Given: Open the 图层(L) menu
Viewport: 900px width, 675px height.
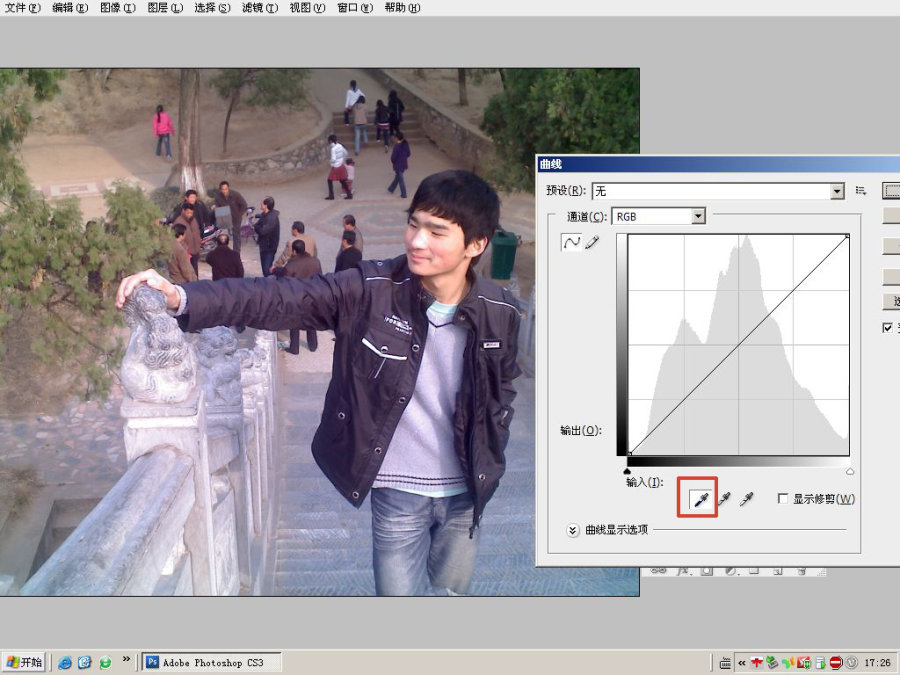Looking at the screenshot, I should 165,7.
